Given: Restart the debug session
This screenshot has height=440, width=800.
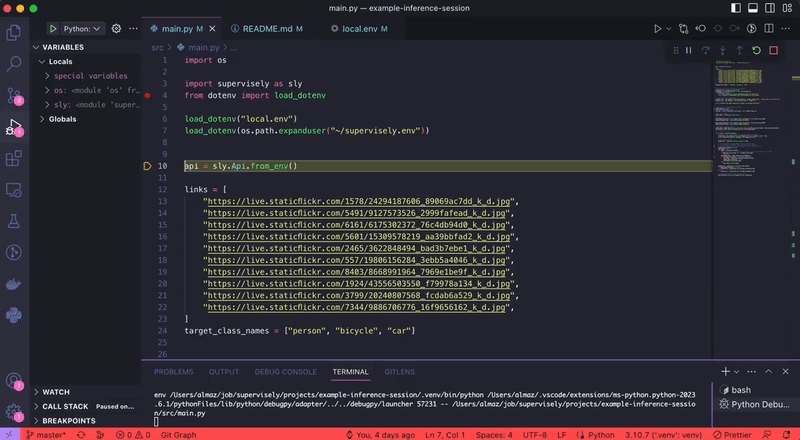Looking at the screenshot, I should [x=757, y=51].
